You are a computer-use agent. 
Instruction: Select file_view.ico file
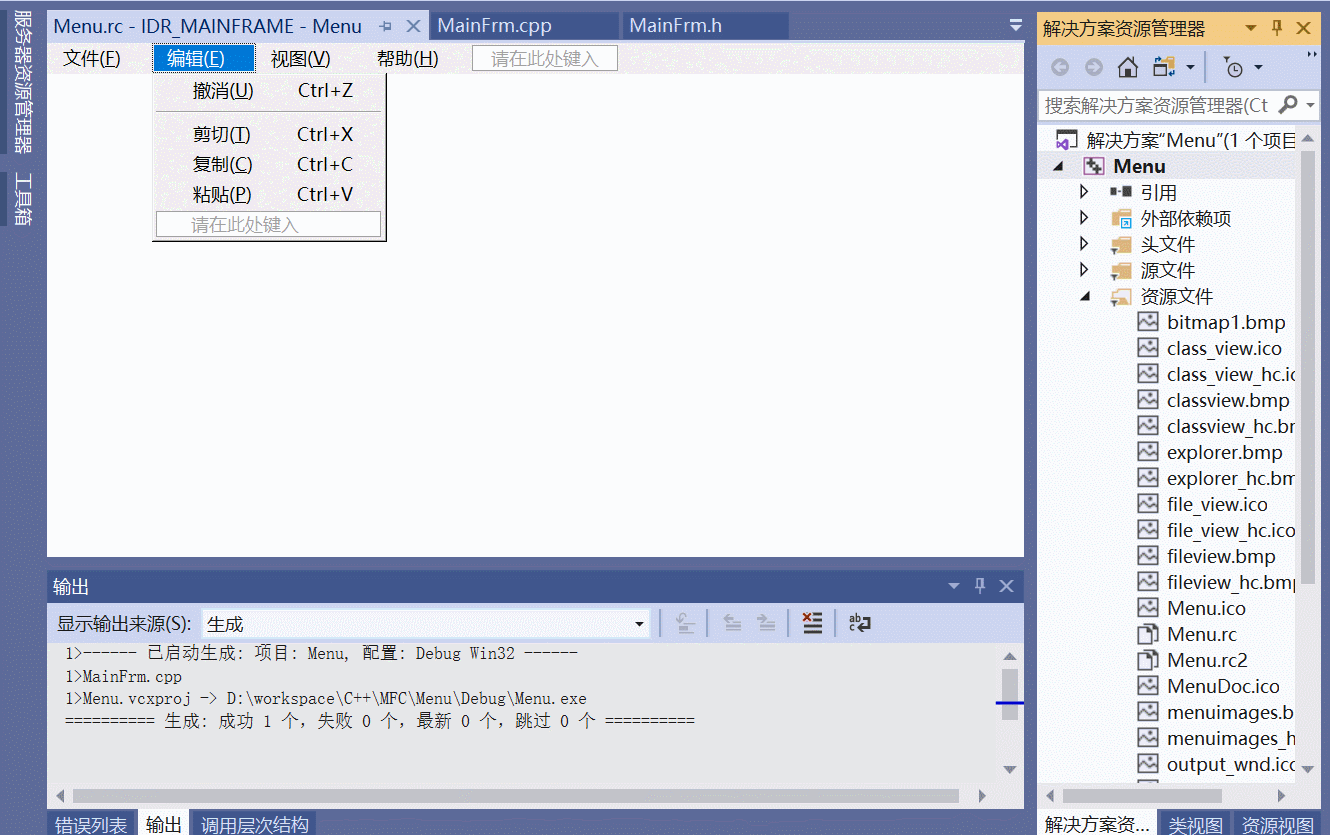1205,504
